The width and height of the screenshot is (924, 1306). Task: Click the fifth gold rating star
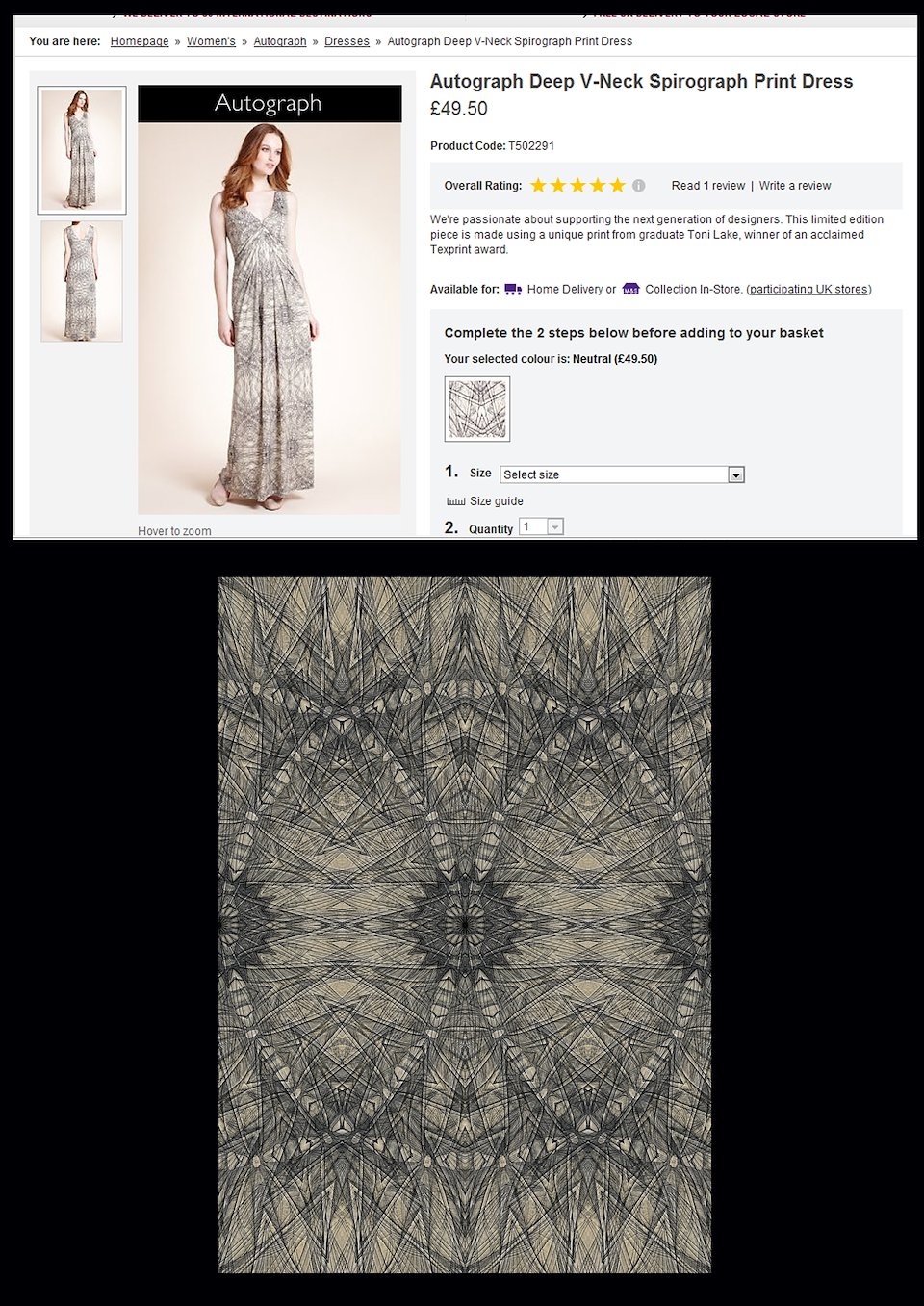pos(617,186)
